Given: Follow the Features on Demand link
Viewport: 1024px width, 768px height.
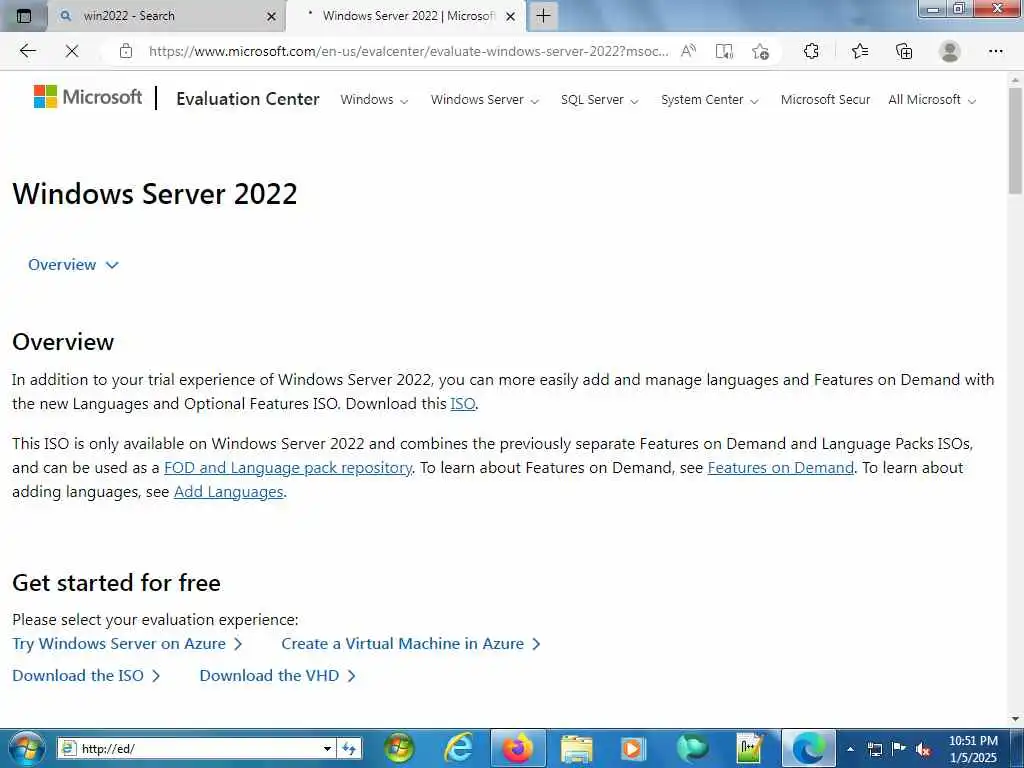Looking at the screenshot, I should (x=780, y=468).
